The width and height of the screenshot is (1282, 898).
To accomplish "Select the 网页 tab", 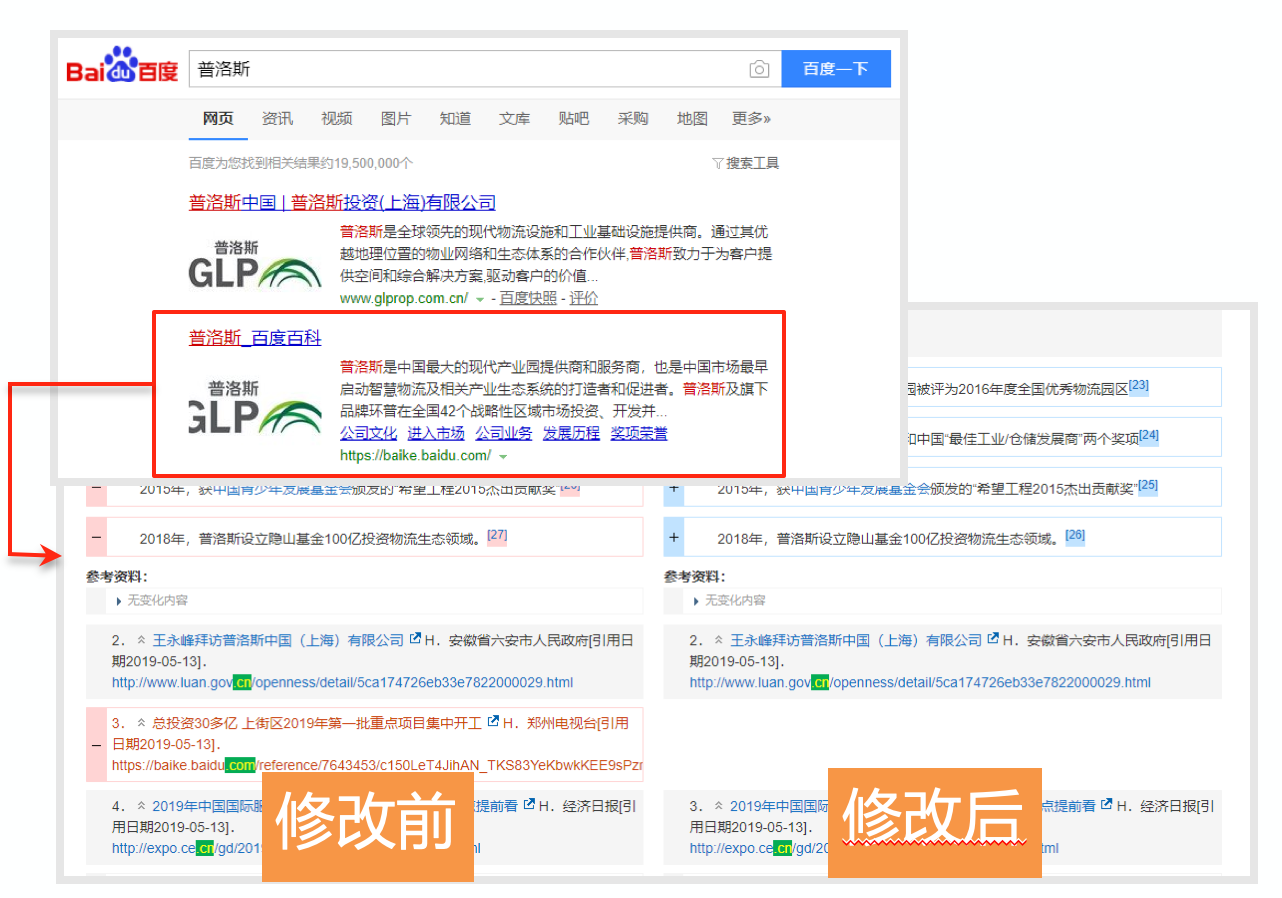I will (x=218, y=118).
